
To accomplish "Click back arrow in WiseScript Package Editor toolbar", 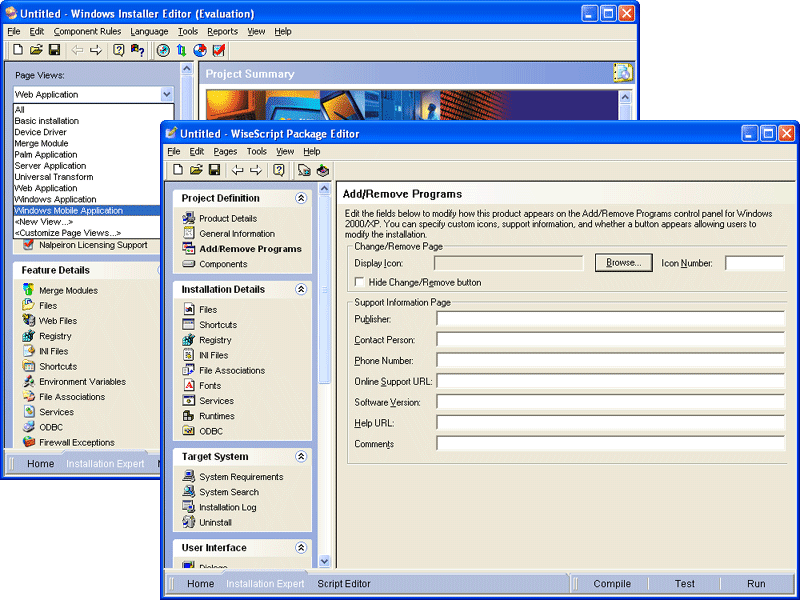I will [237, 170].
